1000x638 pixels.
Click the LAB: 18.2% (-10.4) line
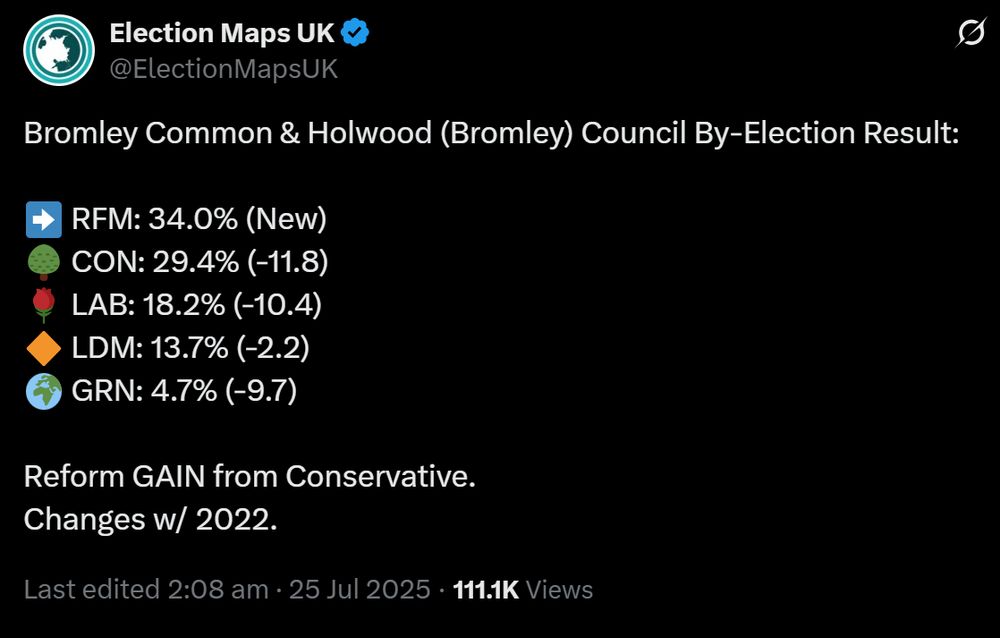point(196,304)
